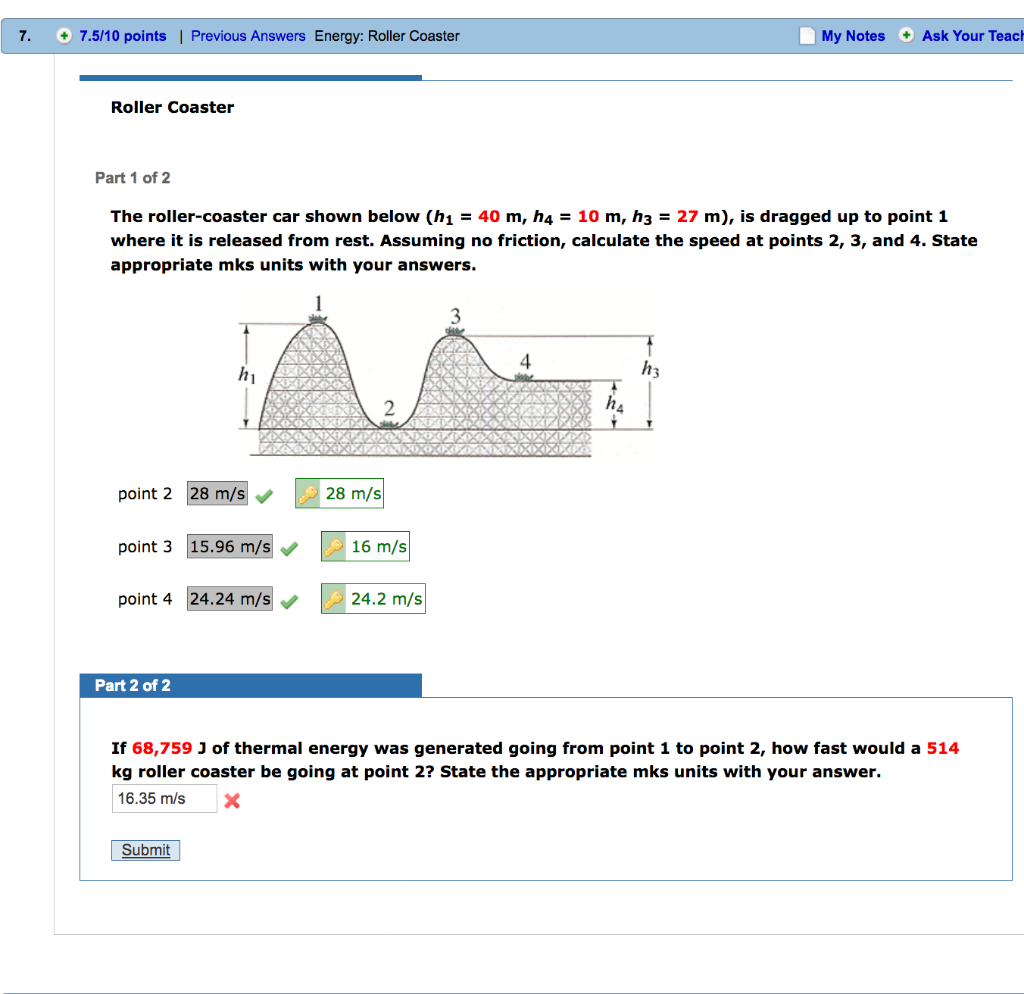Click the point 3 answer field 15.96 m/s

coord(230,547)
